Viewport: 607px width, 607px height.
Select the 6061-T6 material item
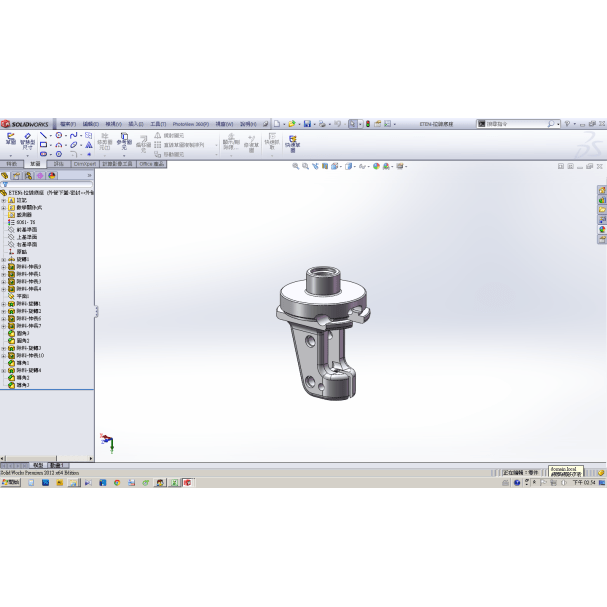26,222
